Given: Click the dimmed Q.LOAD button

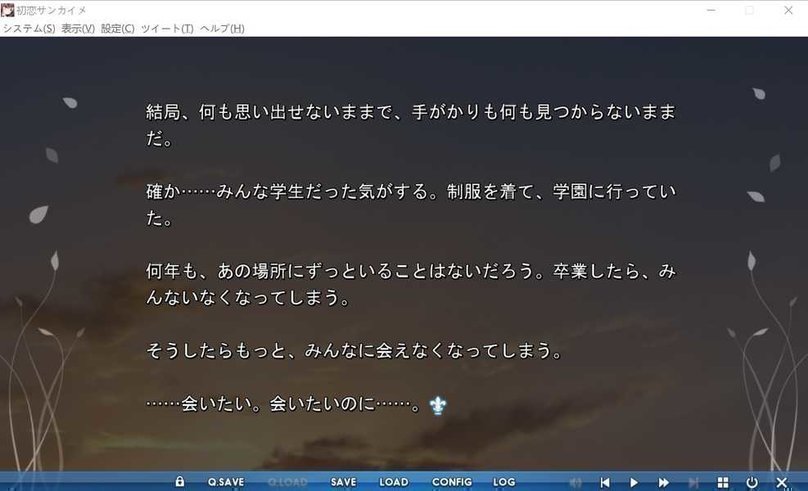Looking at the screenshot, I should 288,482.
